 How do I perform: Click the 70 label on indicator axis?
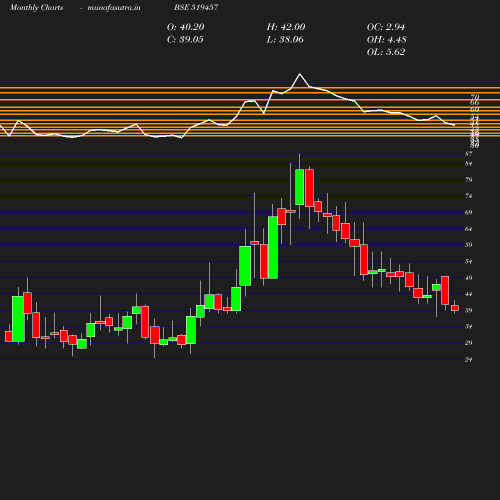(x=475, y=97)
